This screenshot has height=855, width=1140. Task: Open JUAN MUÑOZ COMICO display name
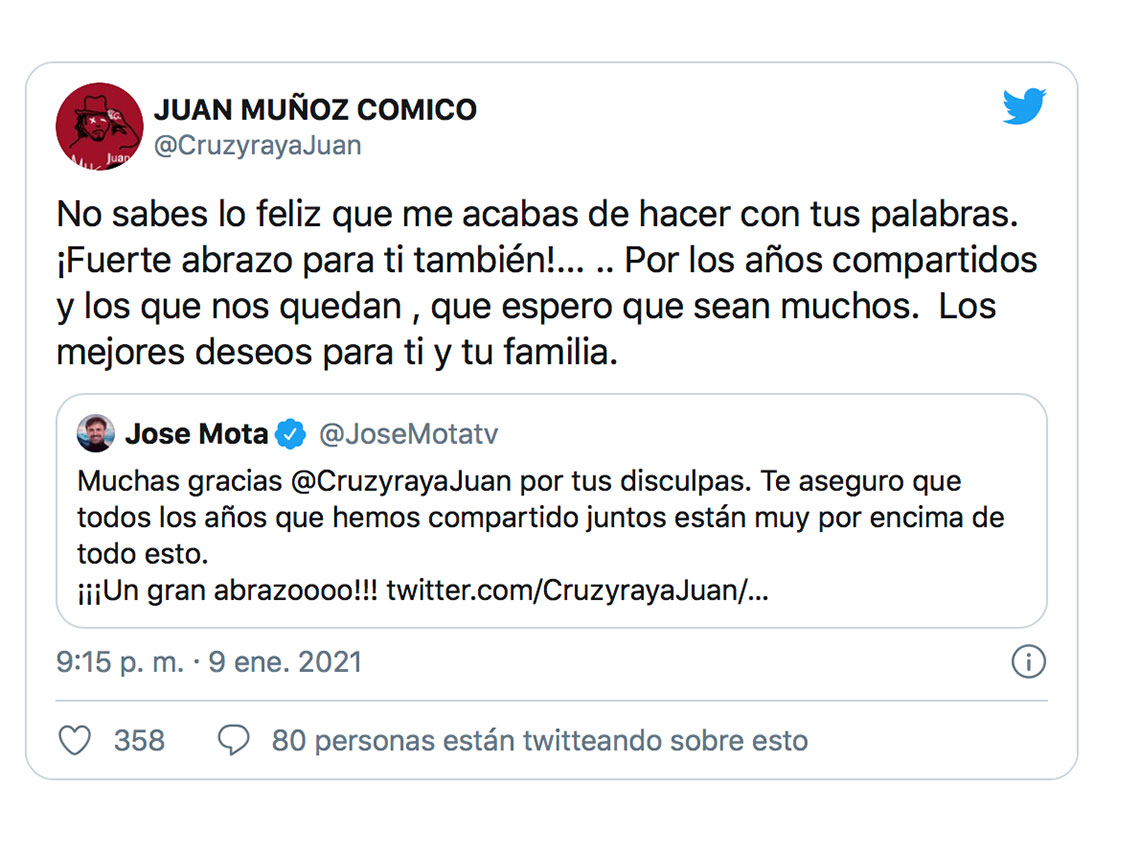pyautogui.click(x=316, y=110)
